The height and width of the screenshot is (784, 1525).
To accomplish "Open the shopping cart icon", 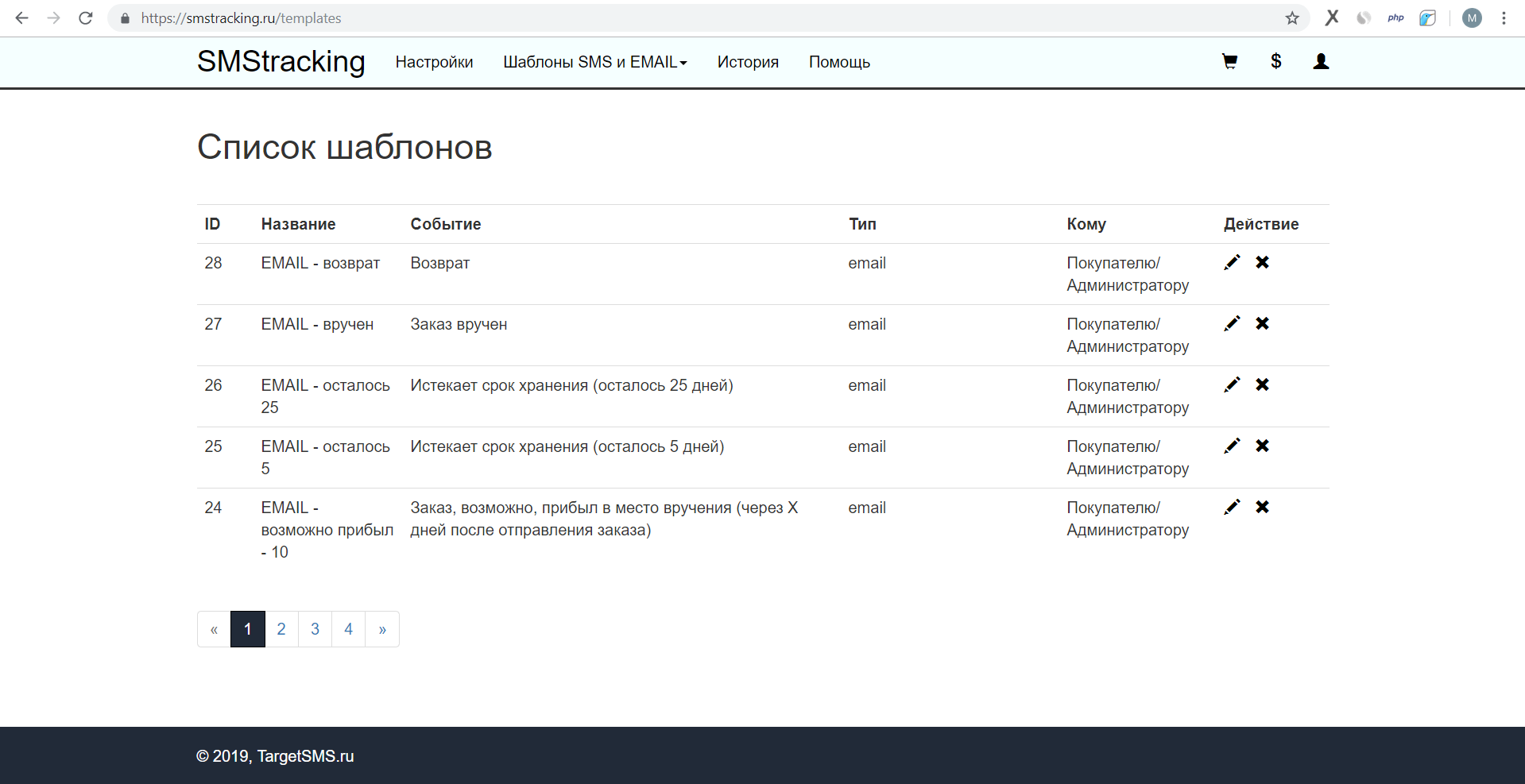I will coord(1229,62).
